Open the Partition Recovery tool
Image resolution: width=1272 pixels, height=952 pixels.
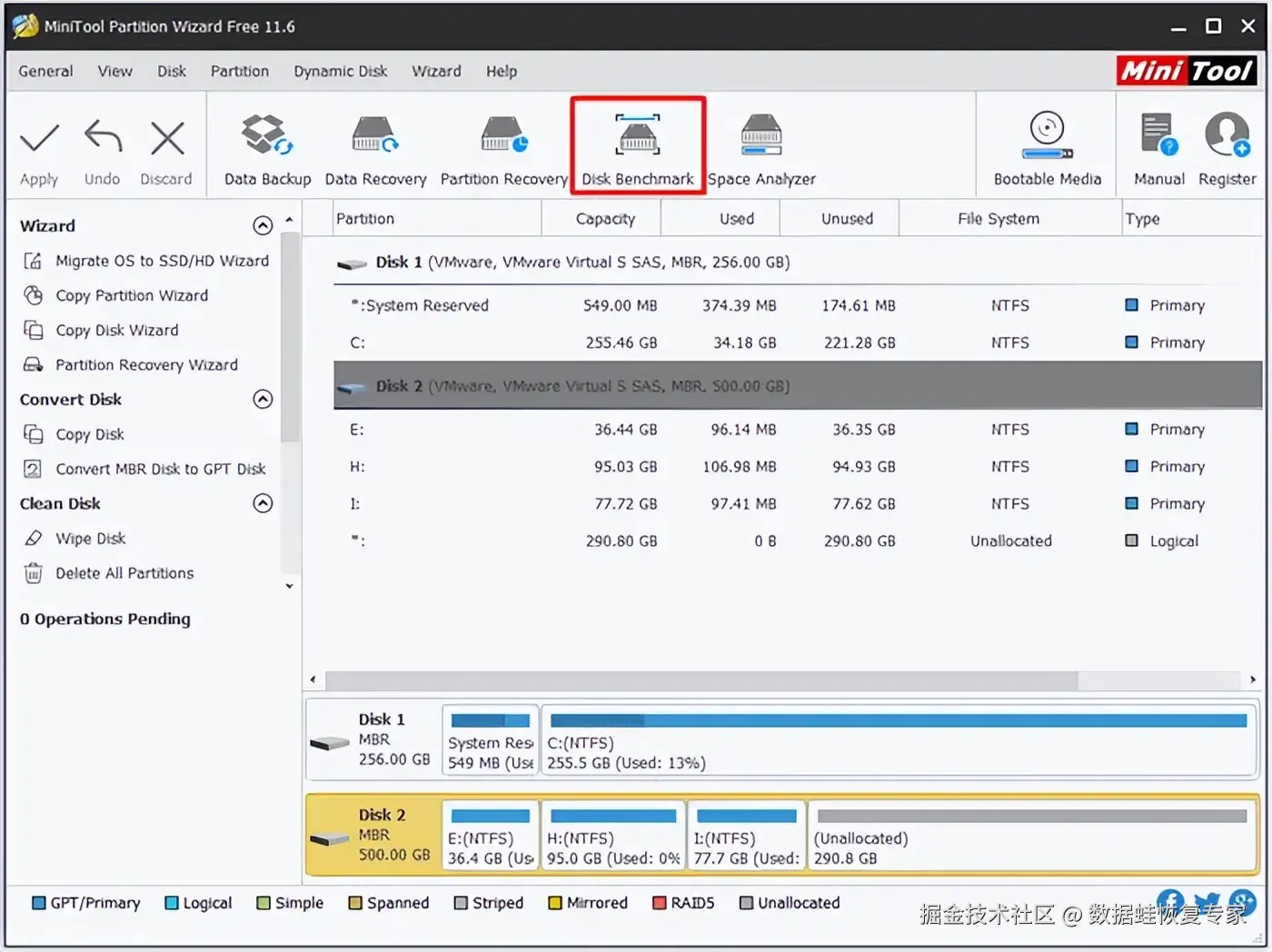pyautogui.click(x=503, y=150)
